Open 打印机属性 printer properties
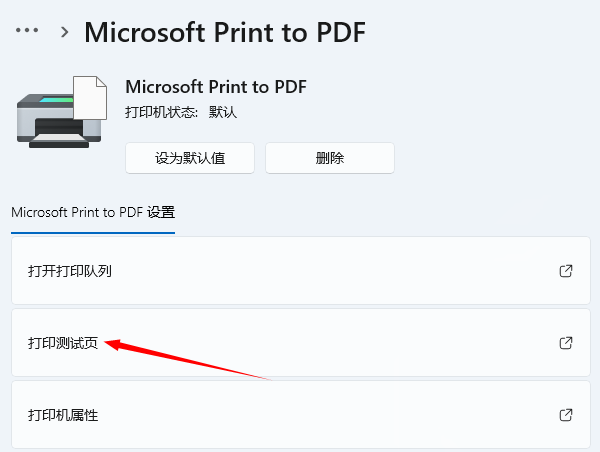This screenshot has height=452, width=600. click(301, 414)
